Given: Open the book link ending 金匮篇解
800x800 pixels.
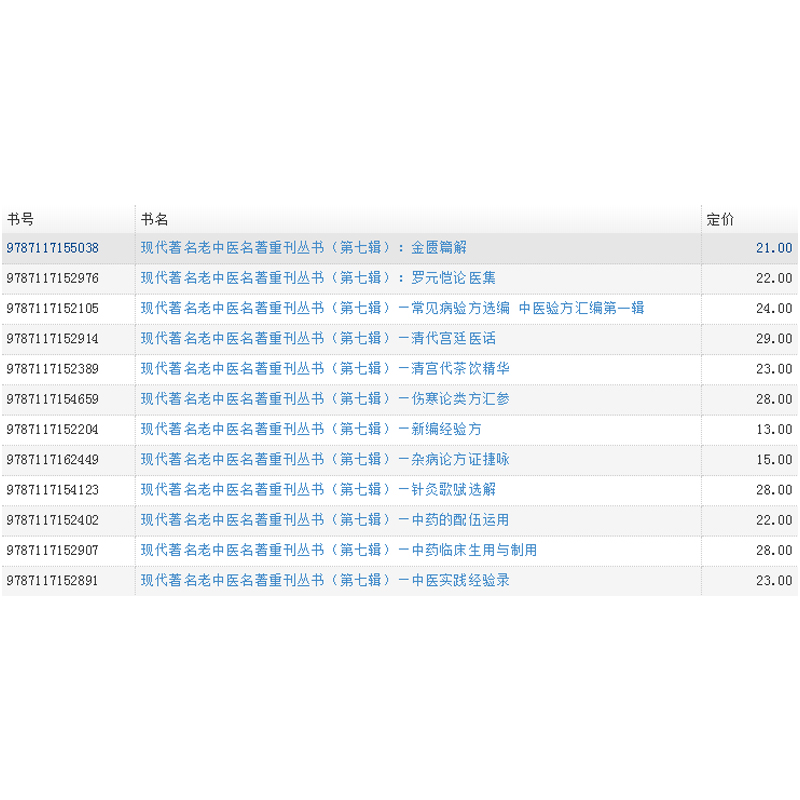Looking at the screenshot, I should pos(304,248).
